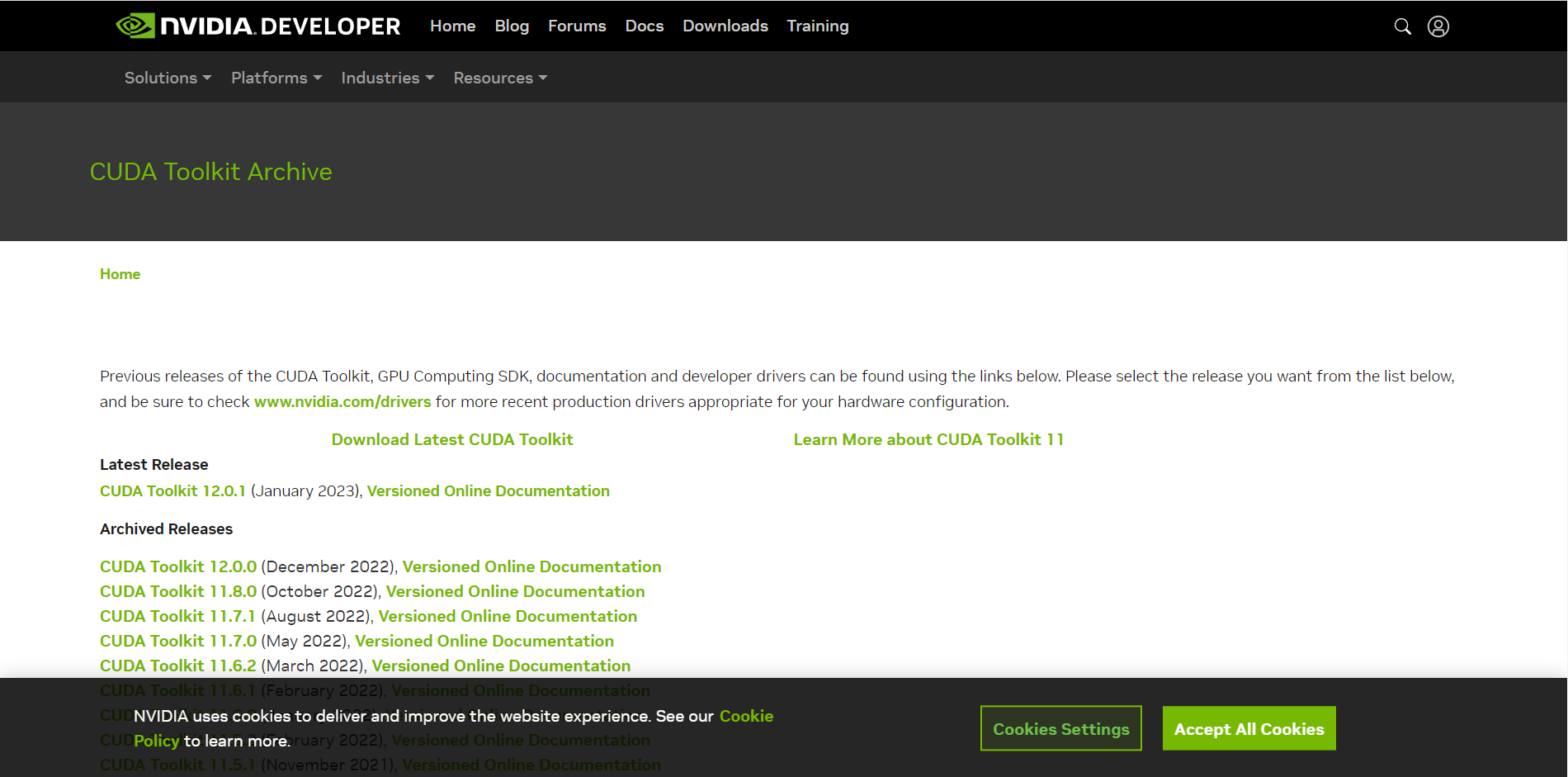Open the Blog menu item
The width and height of the screenshot is (1568, 777).
click(512, 26)
